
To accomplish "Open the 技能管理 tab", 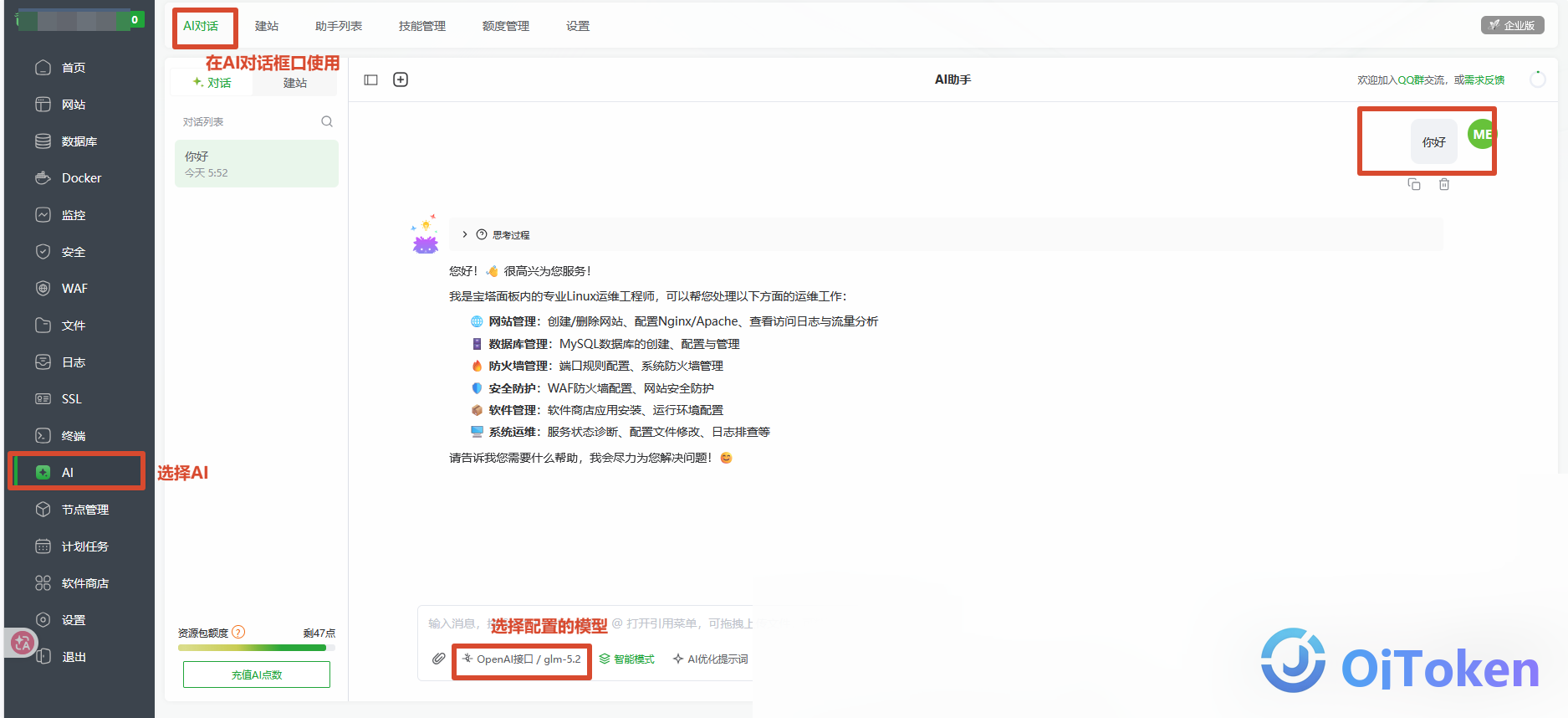I will coord(422,26).
